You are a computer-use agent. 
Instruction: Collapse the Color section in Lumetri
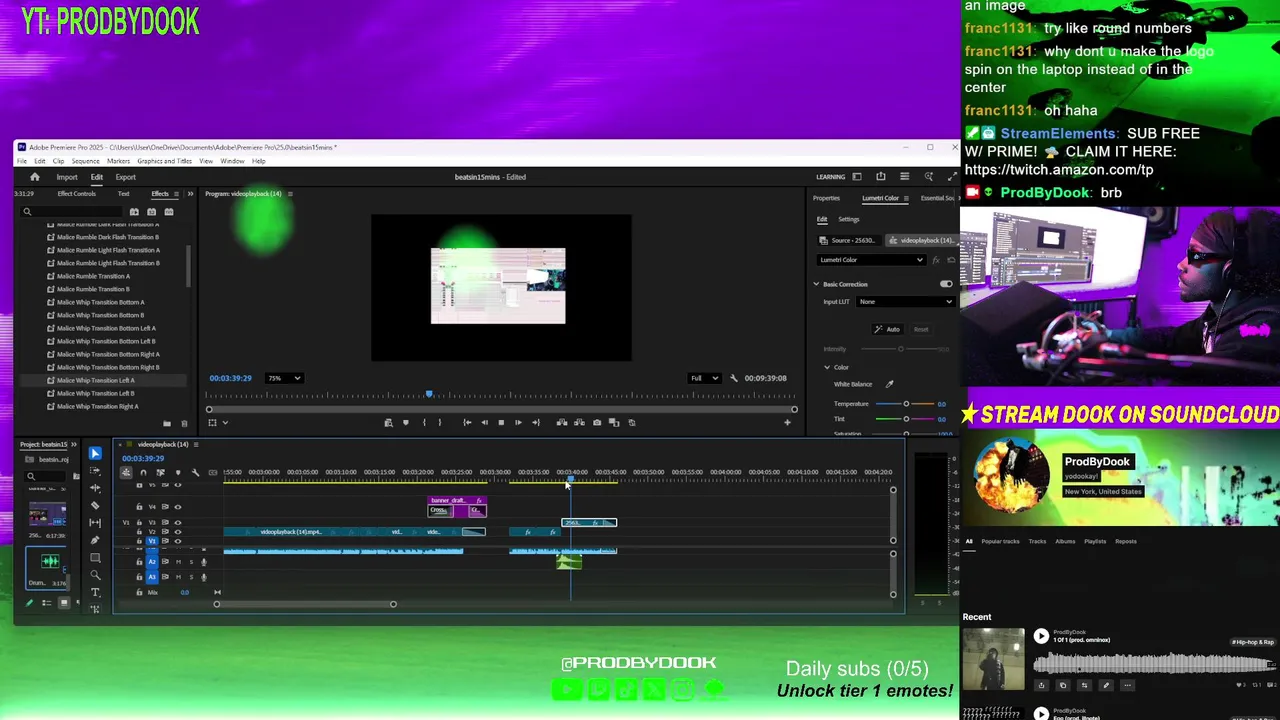(x=827, y=367)
